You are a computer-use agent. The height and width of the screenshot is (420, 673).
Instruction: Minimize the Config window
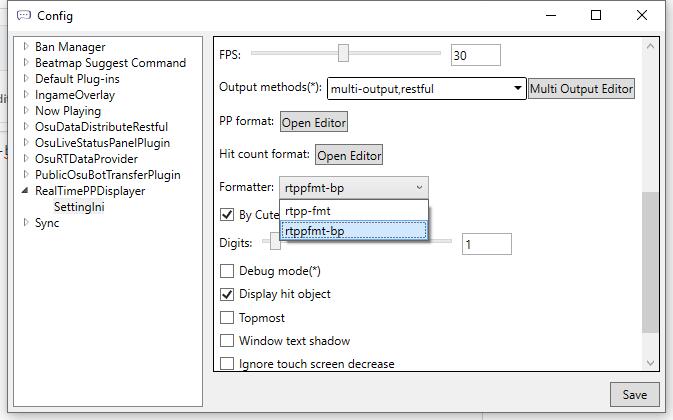551,15
